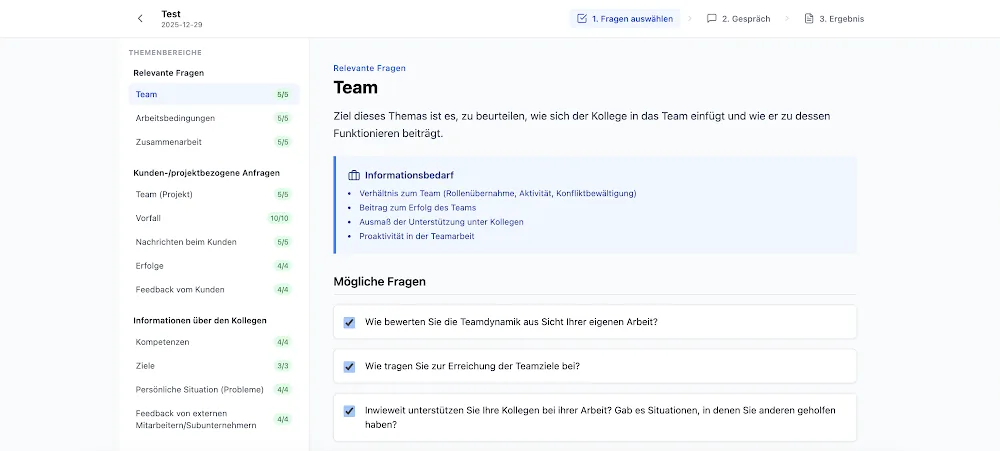Click the document icon of Ergebnis

click(x=809, y=18)
